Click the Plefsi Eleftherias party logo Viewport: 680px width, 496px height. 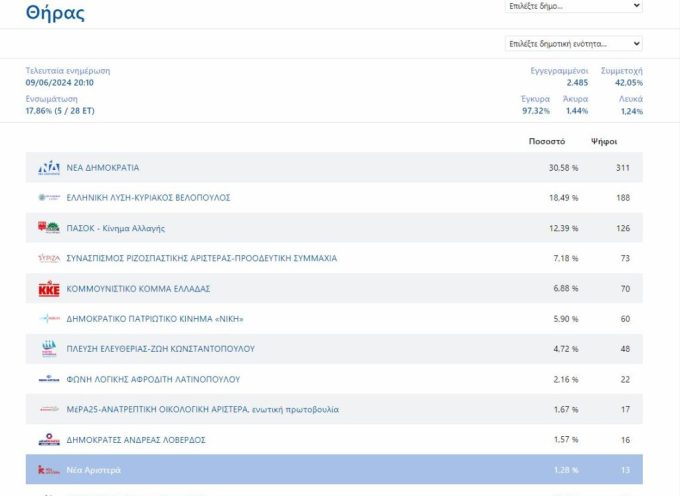point(49,349)
